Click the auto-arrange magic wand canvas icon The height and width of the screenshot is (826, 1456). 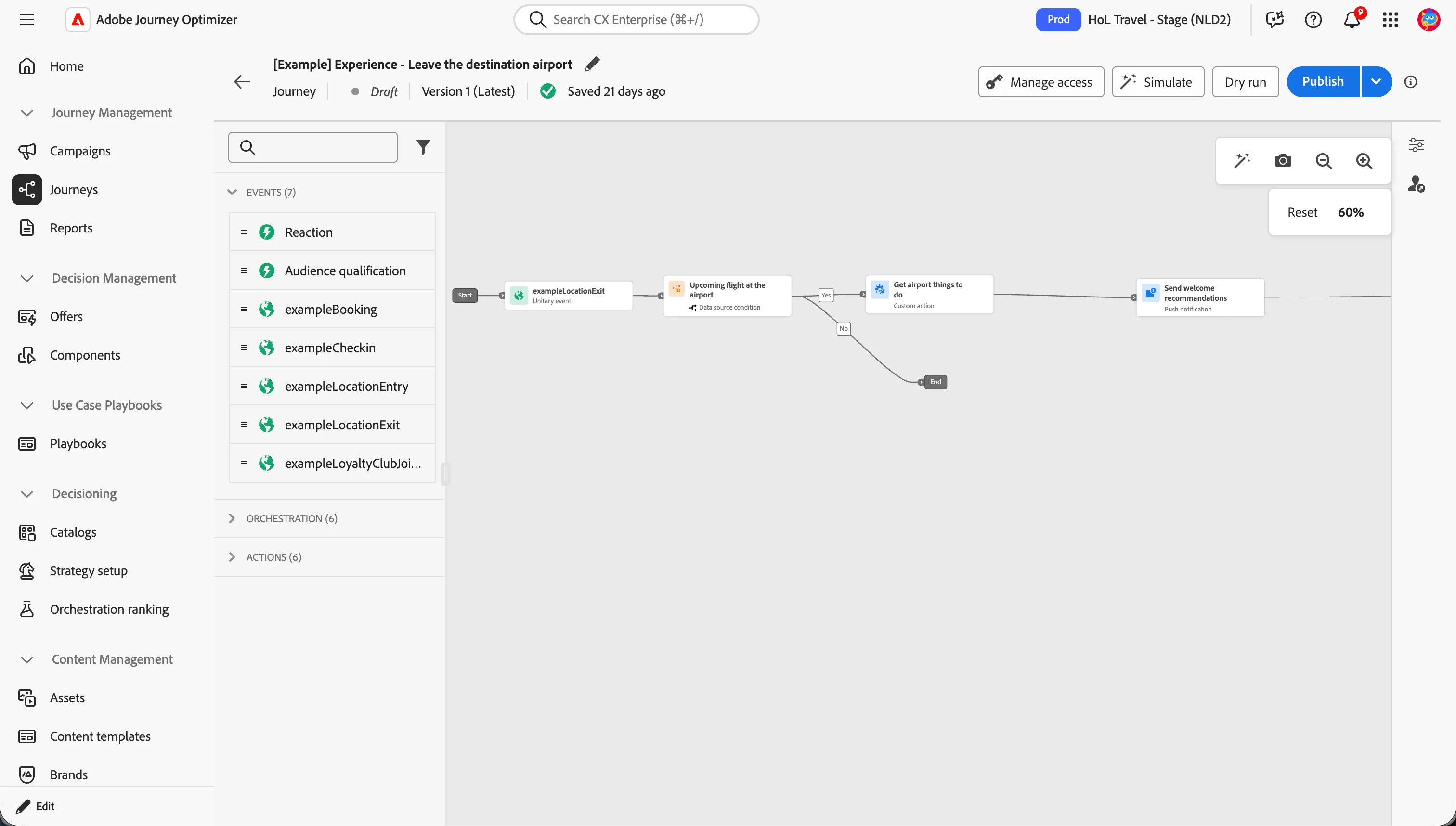1242,161
